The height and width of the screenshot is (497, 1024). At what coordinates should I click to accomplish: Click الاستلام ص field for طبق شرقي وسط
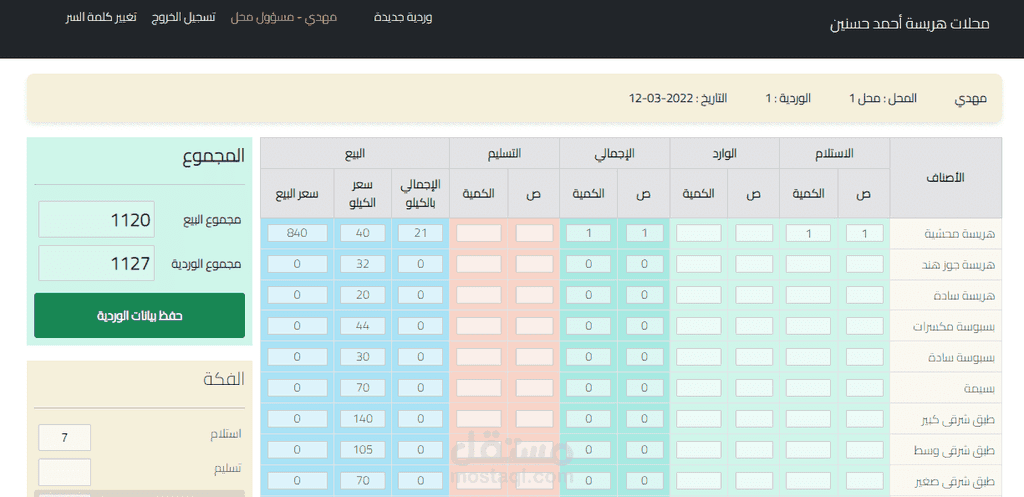pos(865,449)
